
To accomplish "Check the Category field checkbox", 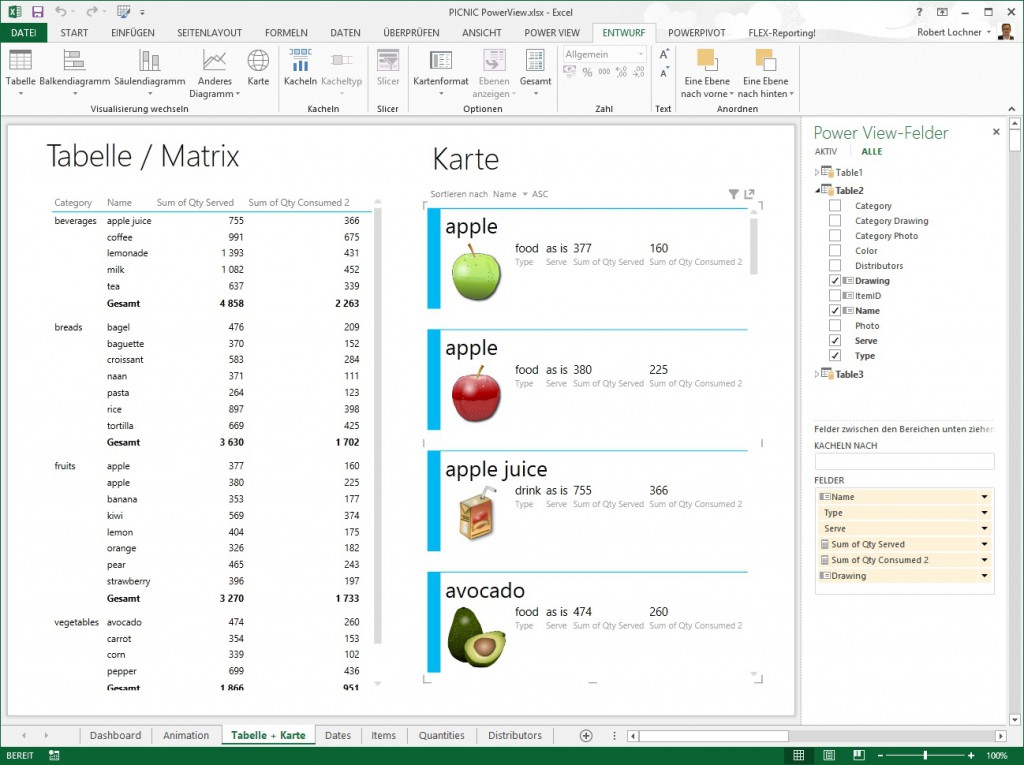I will 835,206.
